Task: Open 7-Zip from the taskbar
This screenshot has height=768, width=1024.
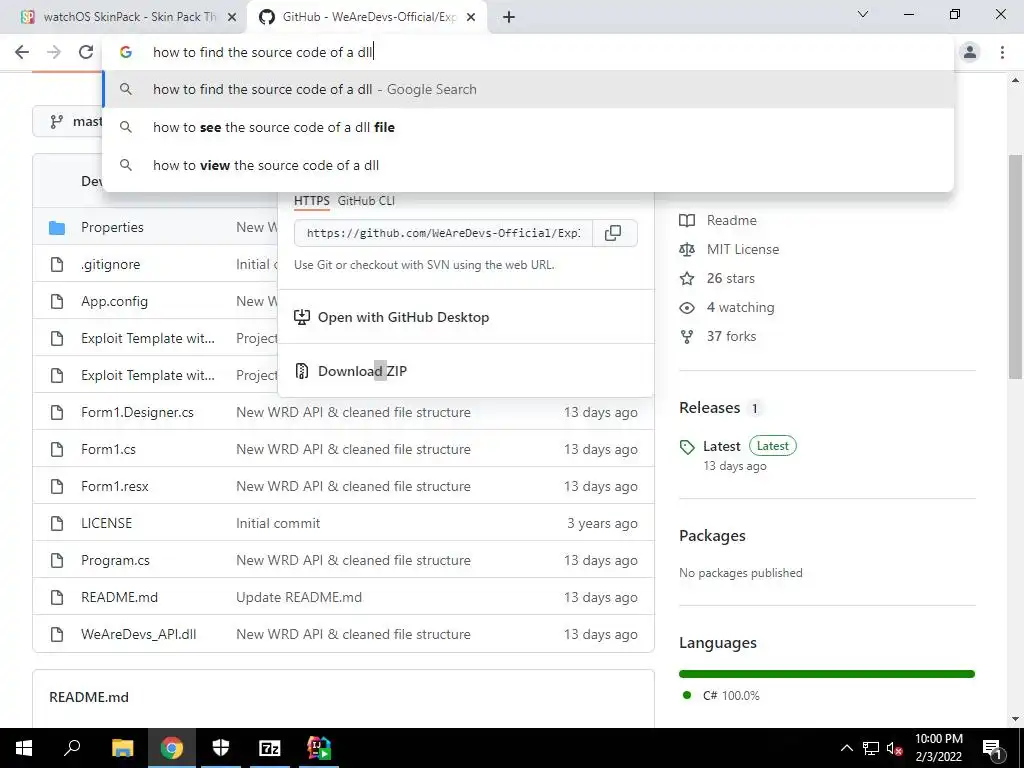Action: pos(270,748)
